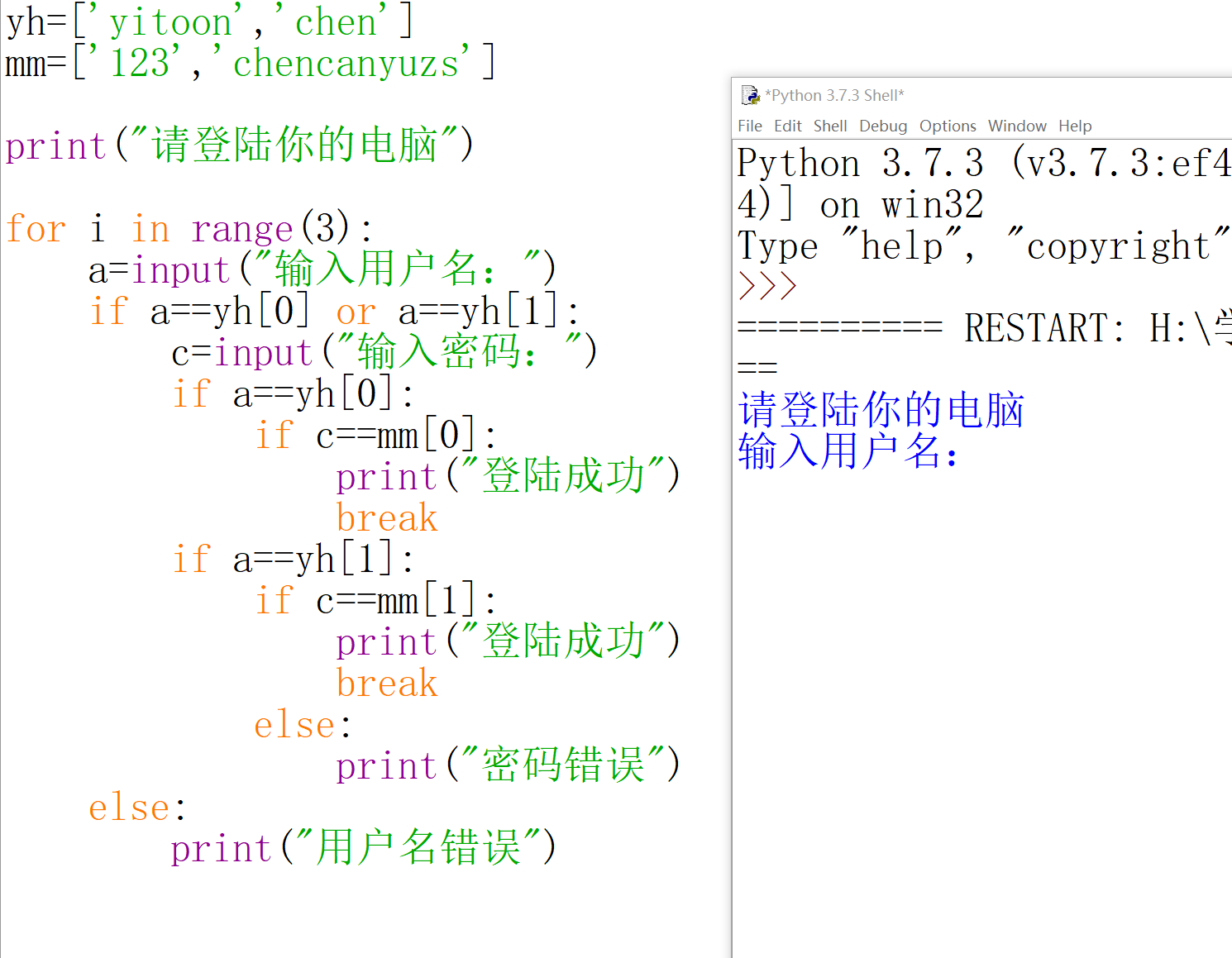Open the Window menu
Image resolution: width=1232 pixels, height=958 pixels.
click(x=1017, y=126)
